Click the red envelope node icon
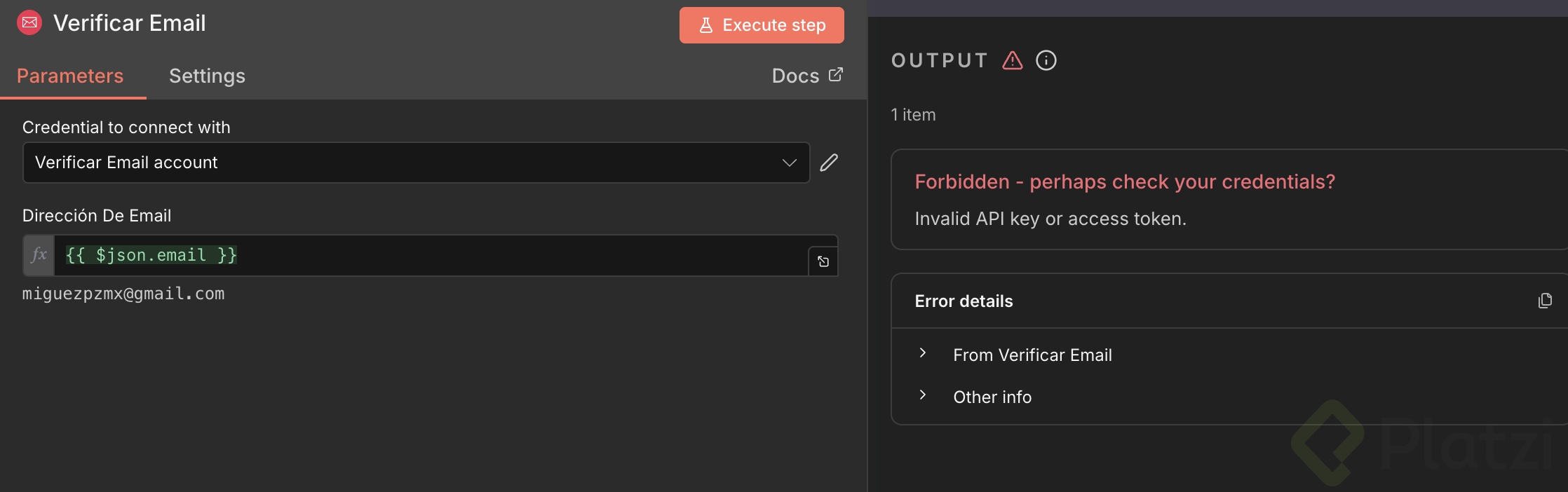Screen dimensions: 1568x492 coord(29,23)
